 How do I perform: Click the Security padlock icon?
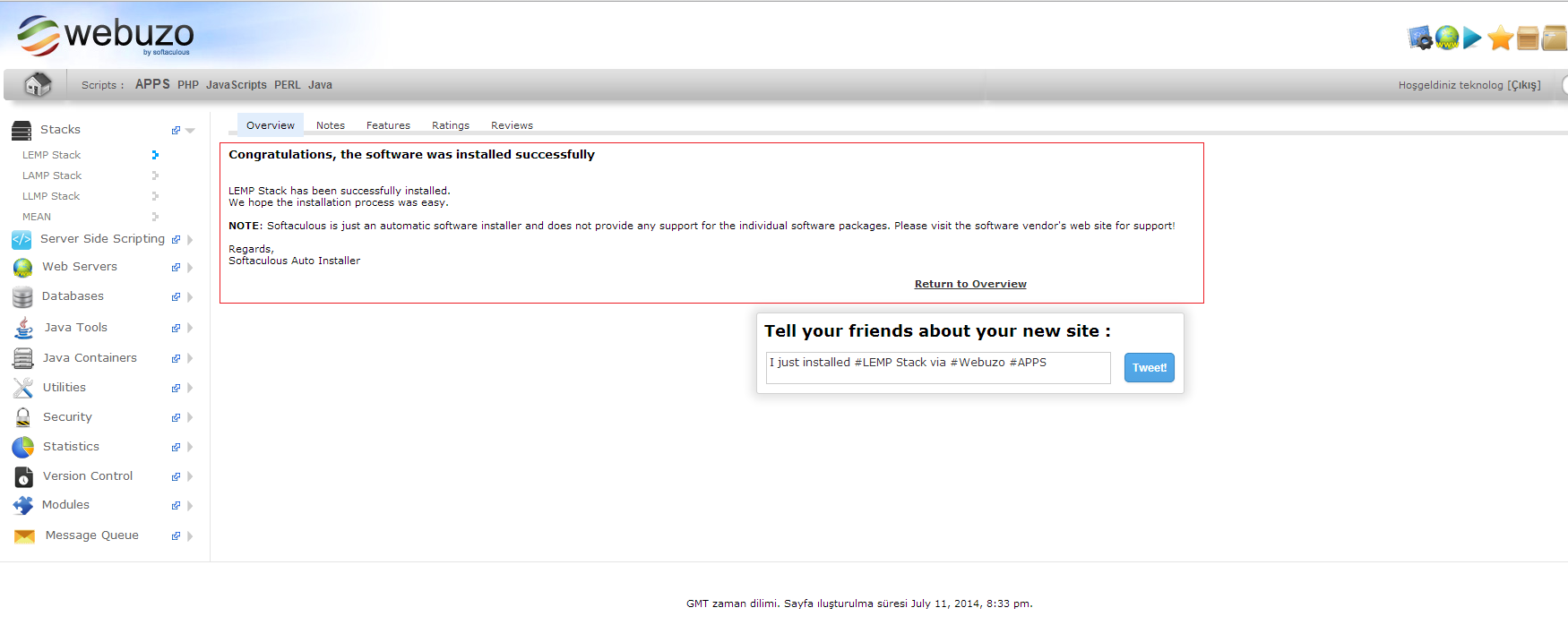pyautogui.click(x=23, y=417)
